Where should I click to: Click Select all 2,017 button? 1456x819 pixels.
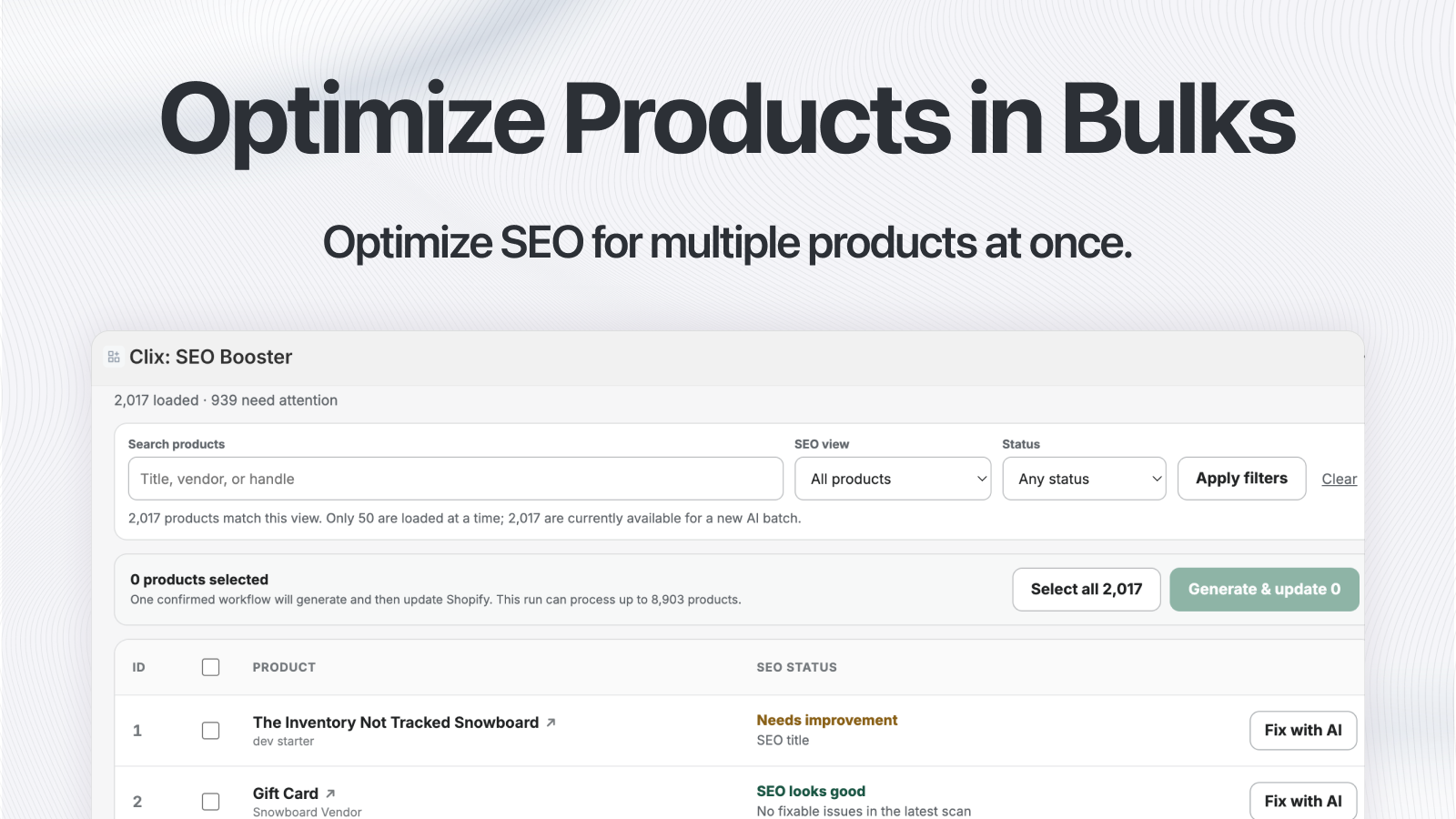tap(1087, 590)
